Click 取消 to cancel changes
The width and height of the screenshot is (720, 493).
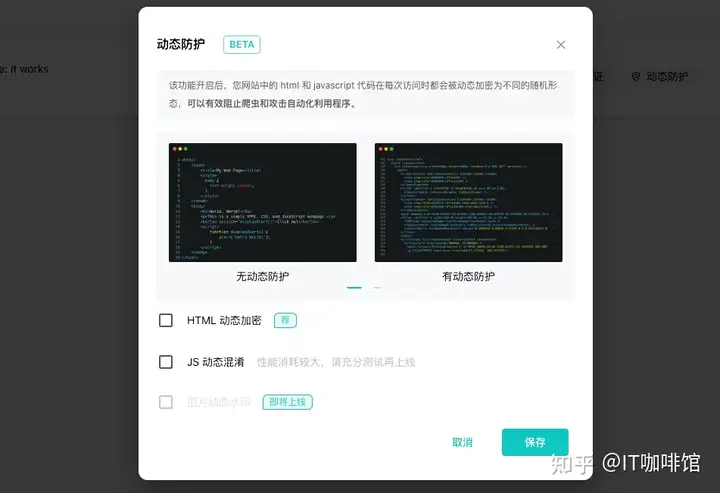pyautogui.click(x=462, y=442)
